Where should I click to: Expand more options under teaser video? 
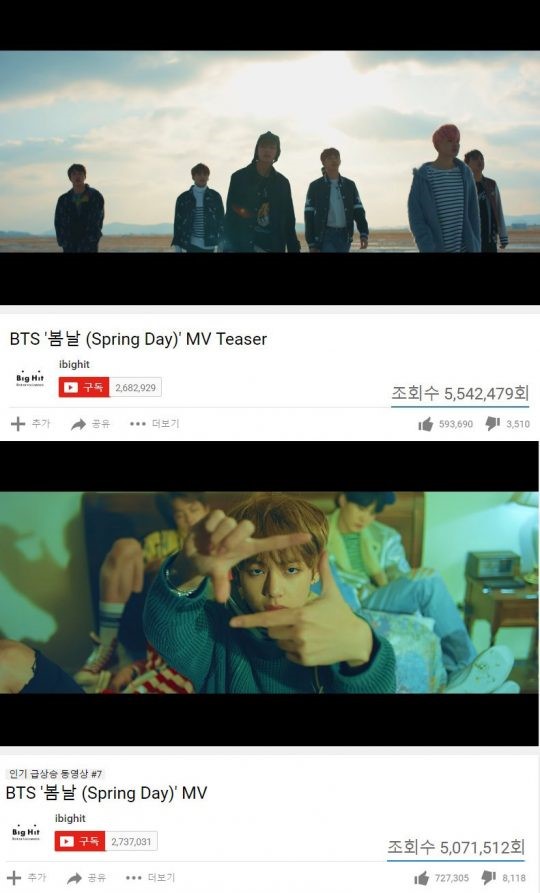point(154,424)
